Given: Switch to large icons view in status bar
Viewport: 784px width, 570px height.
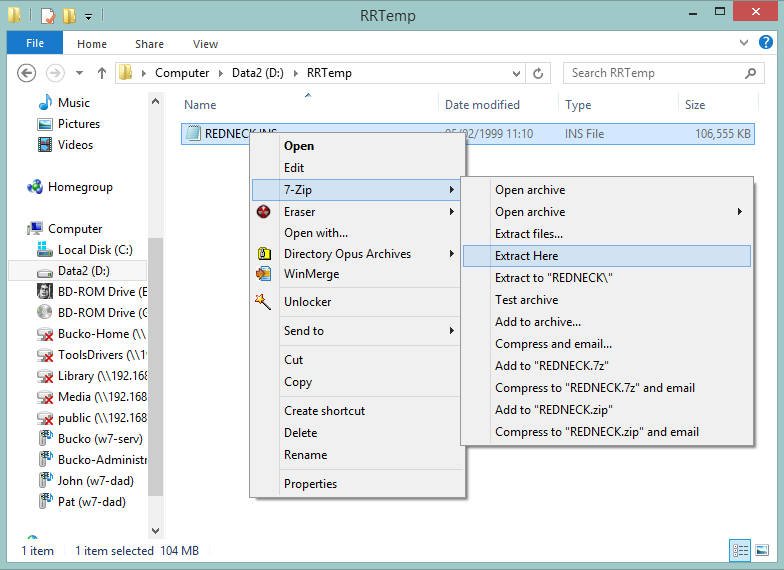Looking at the screenshot, I should (761, 550).
